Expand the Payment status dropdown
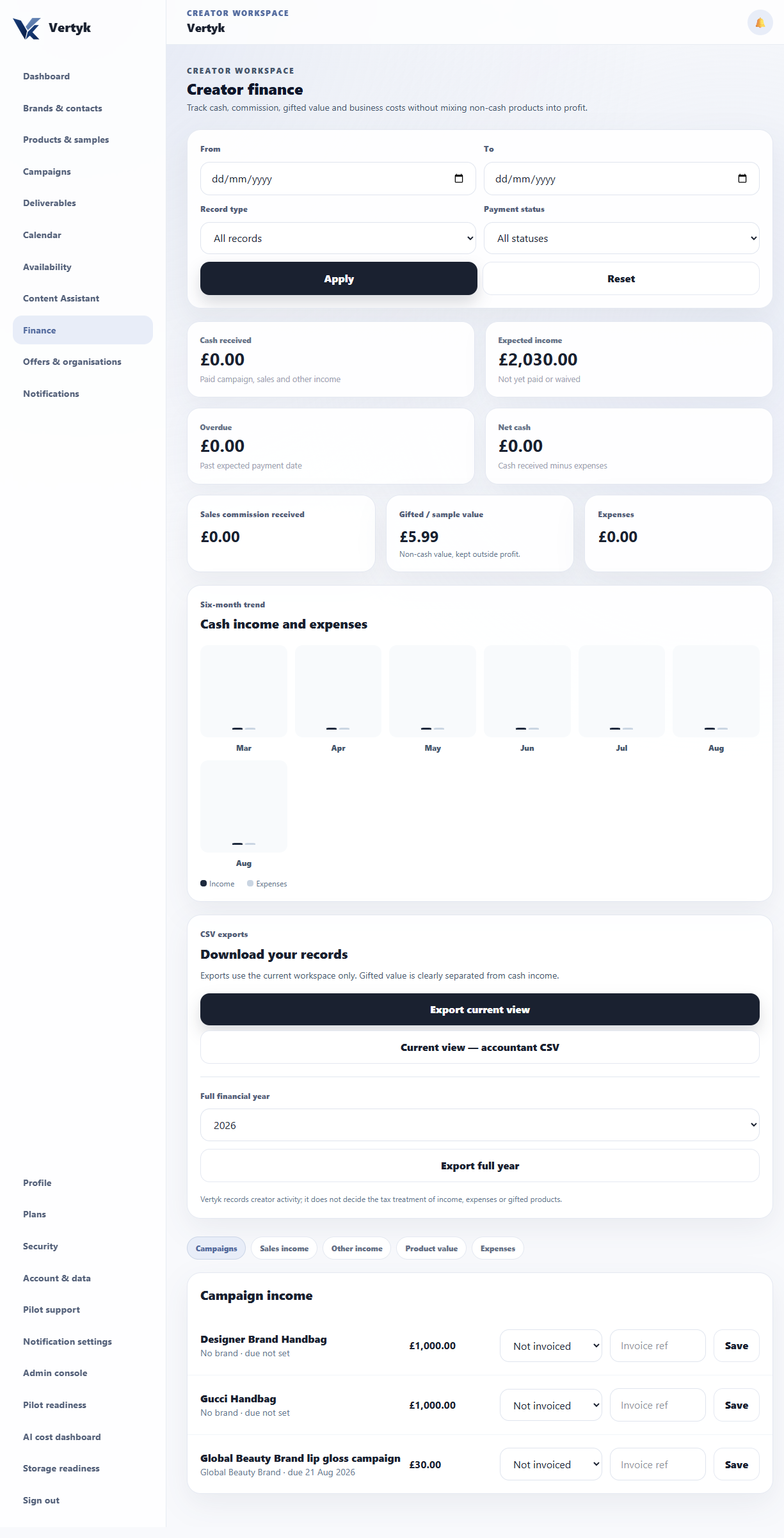The height and width of the screenshot is (1538, 784). [621, 238]
